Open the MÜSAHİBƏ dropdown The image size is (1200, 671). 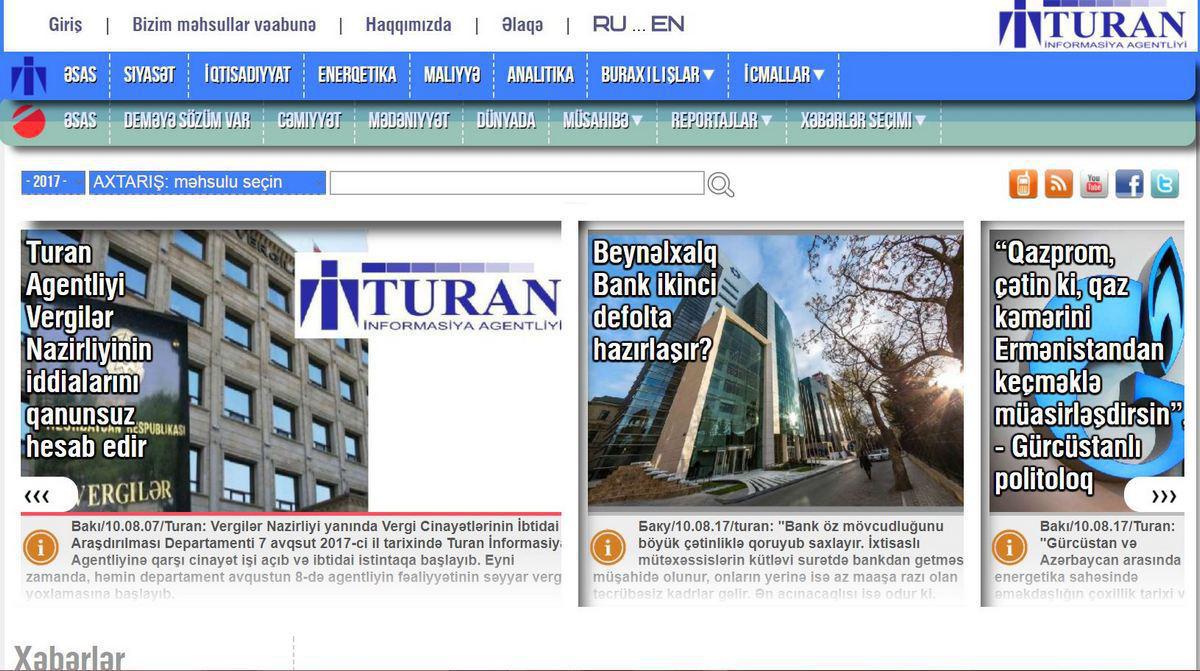(602, 121)
